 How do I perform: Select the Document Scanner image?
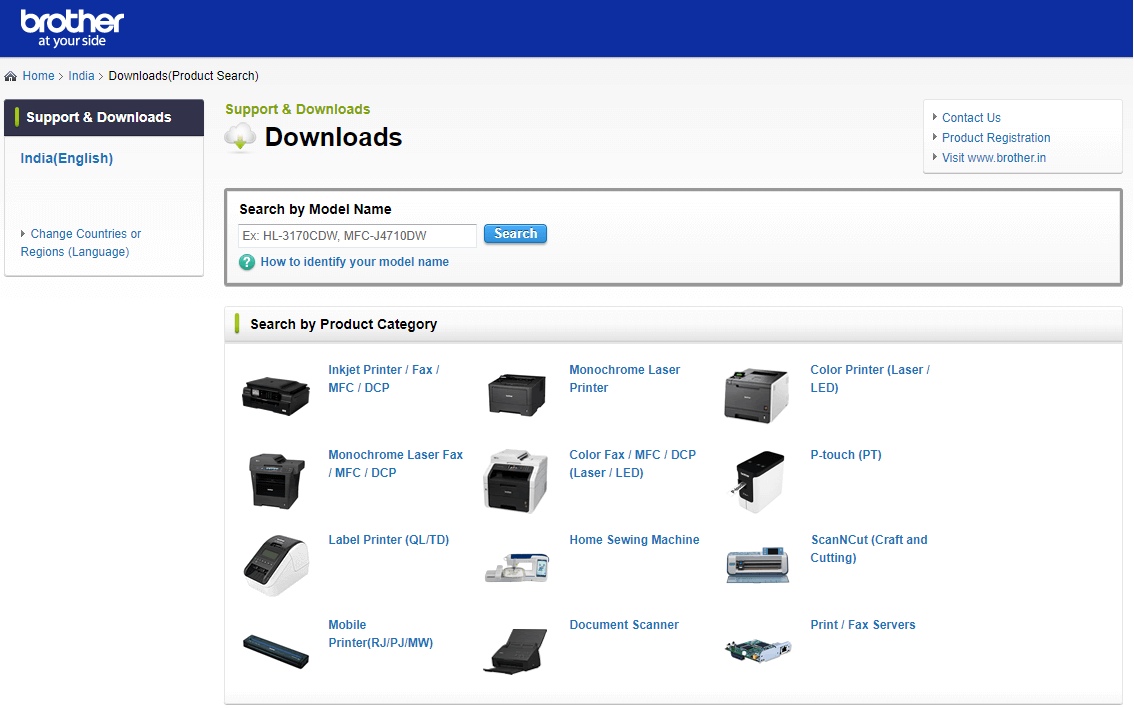click(x=516, y=651)
